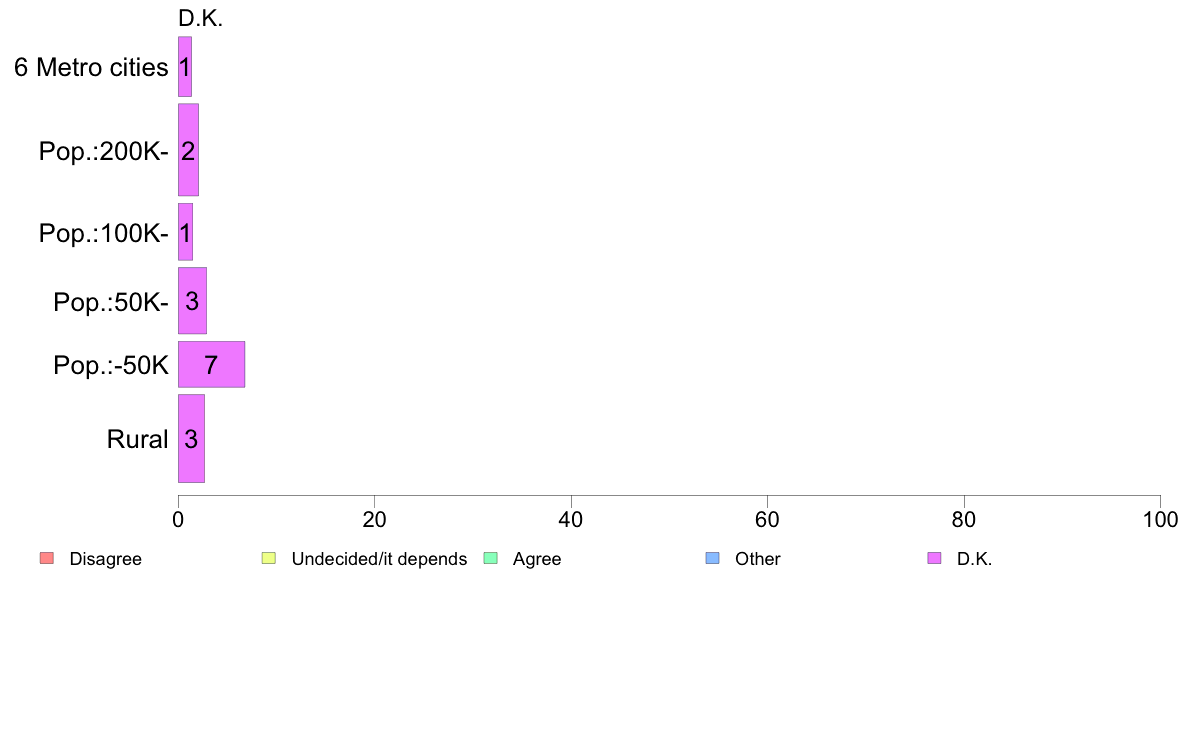1188x736 pixels.
Task: Click the Pop.:-50K bar showing 7
Action: [211, 365]
